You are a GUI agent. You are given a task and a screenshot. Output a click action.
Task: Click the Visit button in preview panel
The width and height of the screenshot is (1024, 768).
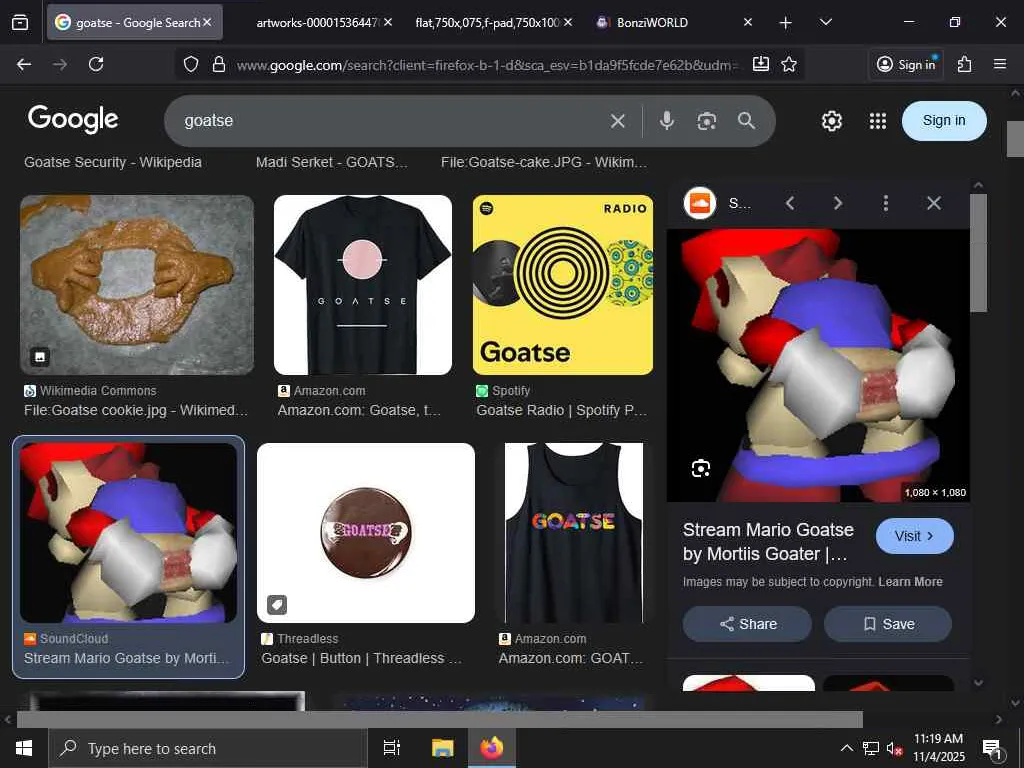pos(914,536)
